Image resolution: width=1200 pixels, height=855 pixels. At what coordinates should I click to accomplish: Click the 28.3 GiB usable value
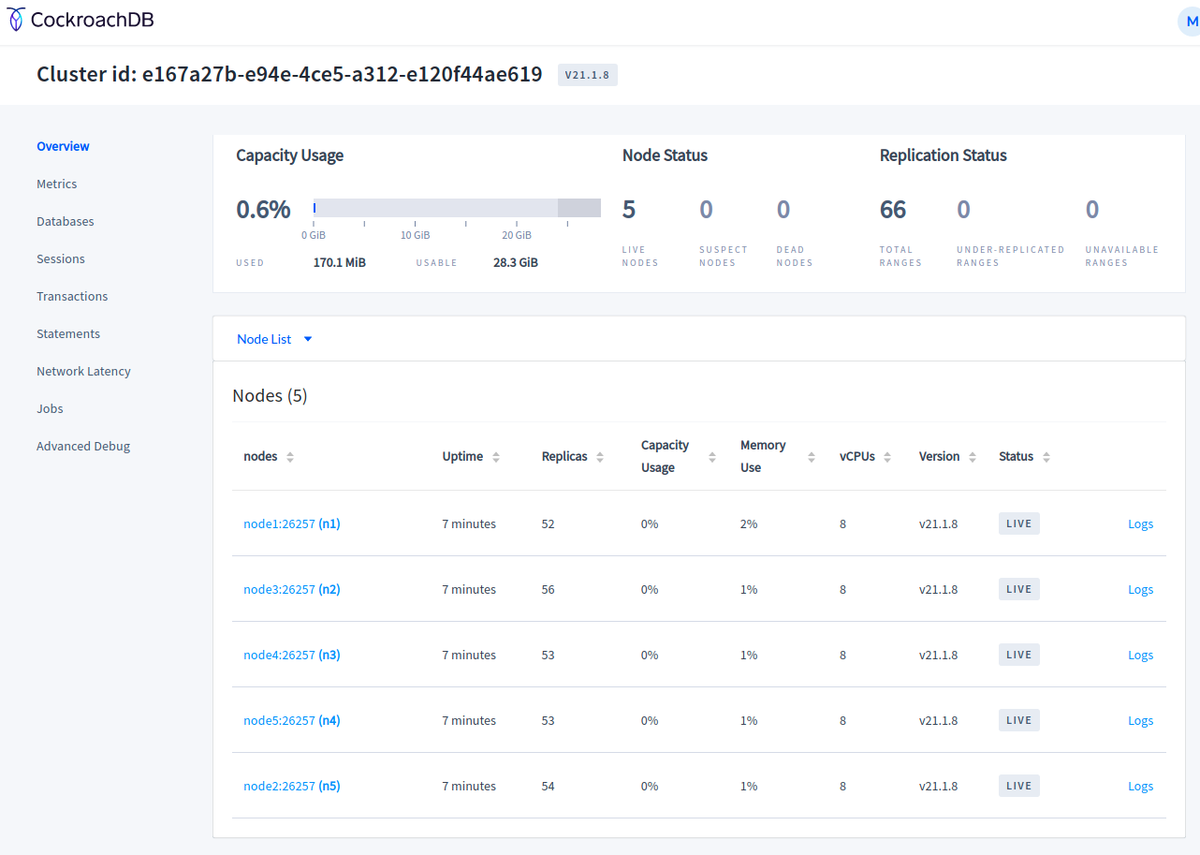(x=516, y=263)
